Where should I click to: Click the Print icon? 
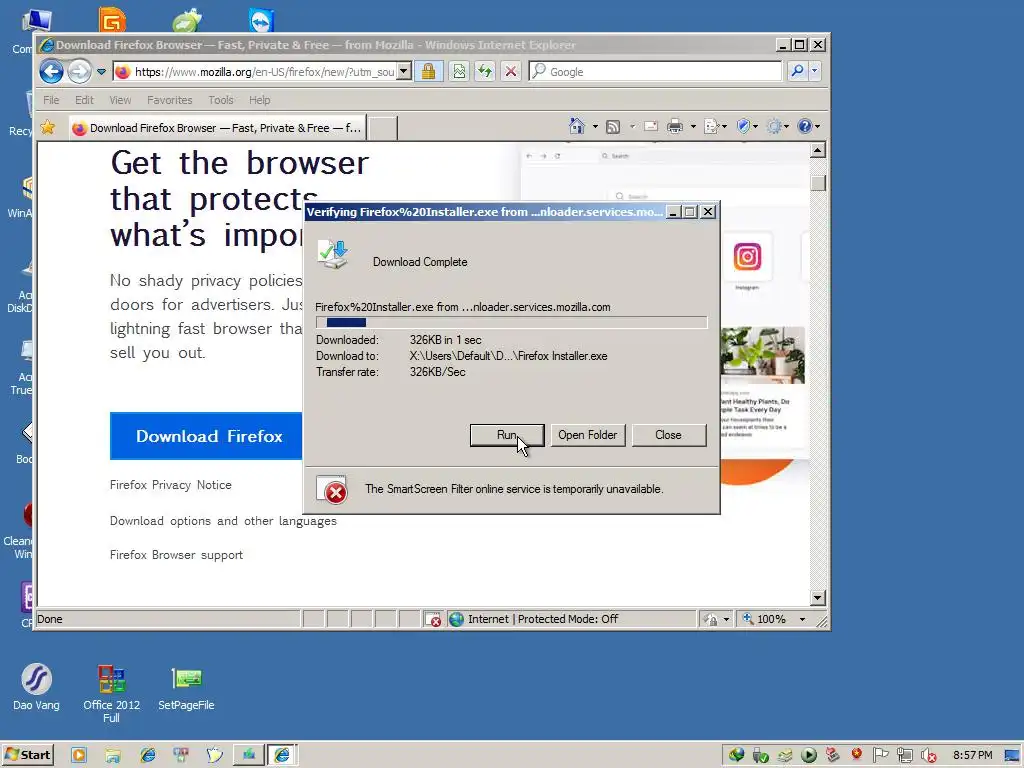tap(675, 127)
